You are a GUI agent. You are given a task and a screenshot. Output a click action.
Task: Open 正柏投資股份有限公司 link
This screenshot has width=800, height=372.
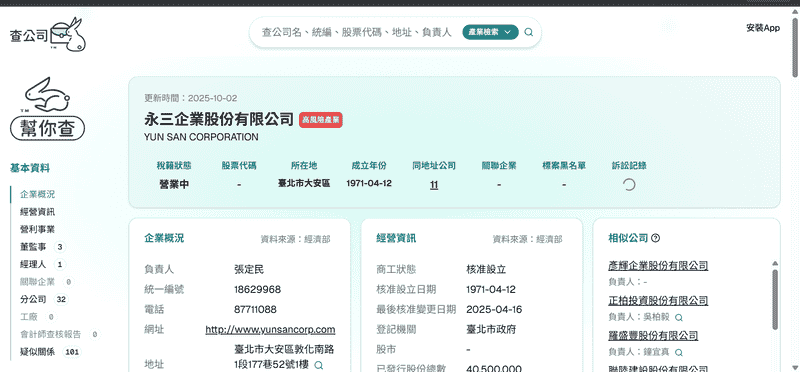pyautogui.click(x=658, y=301)
